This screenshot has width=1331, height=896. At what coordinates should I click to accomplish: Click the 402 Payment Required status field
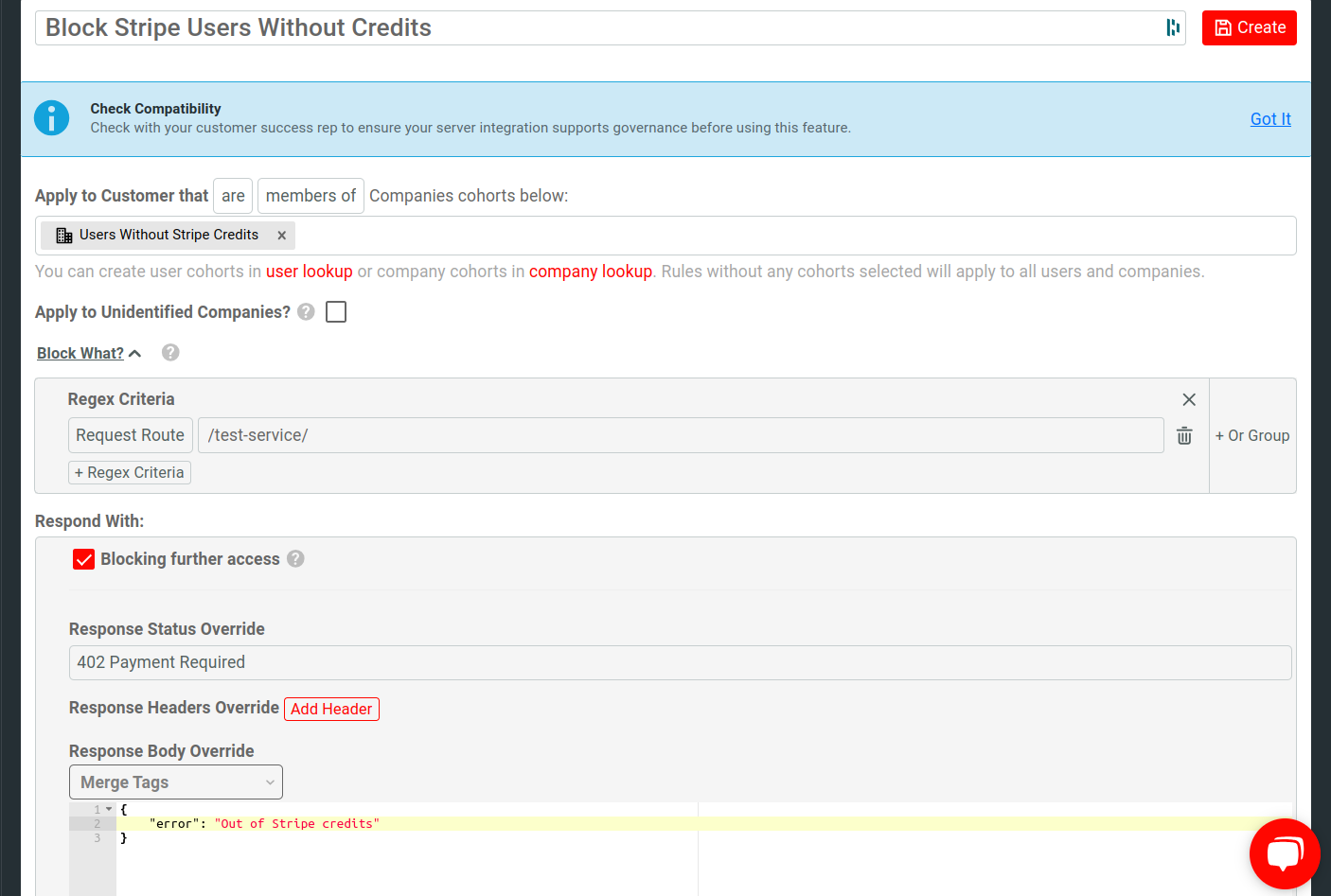pos(680,662)
